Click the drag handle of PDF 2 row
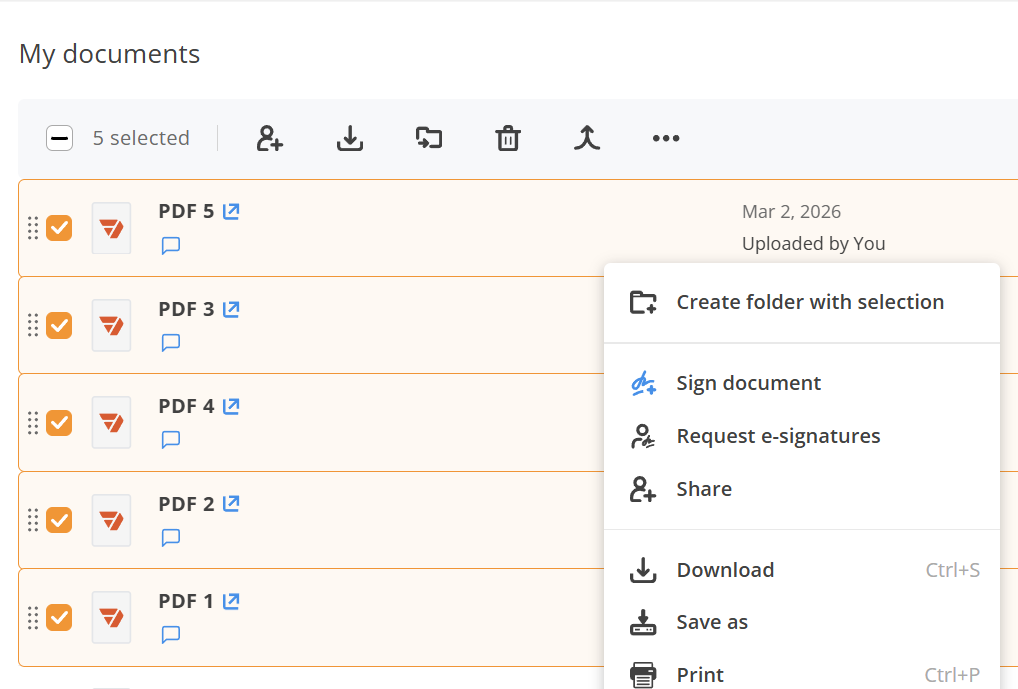1018x689 pixels. 33,520
